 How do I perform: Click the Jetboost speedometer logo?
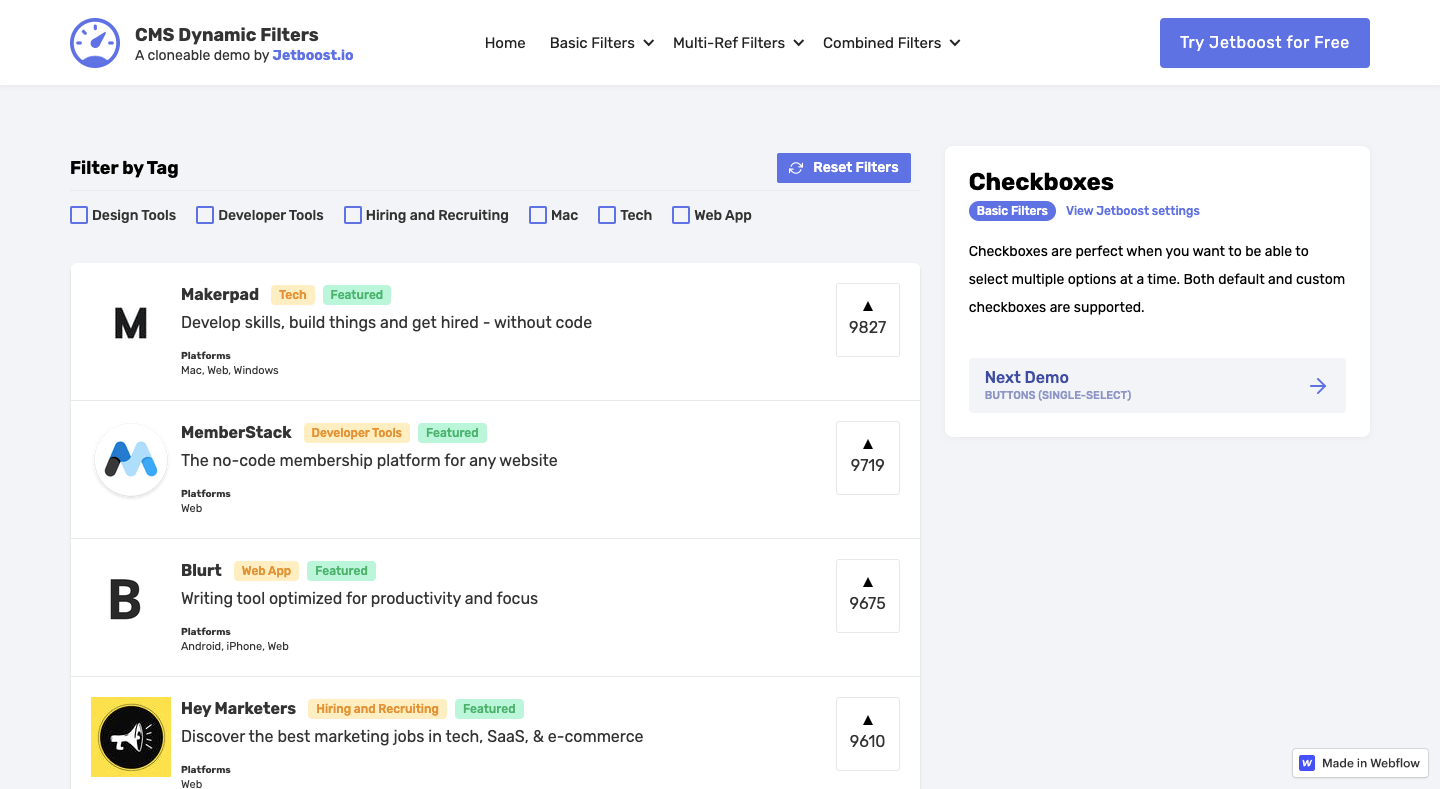click(94, 42)
